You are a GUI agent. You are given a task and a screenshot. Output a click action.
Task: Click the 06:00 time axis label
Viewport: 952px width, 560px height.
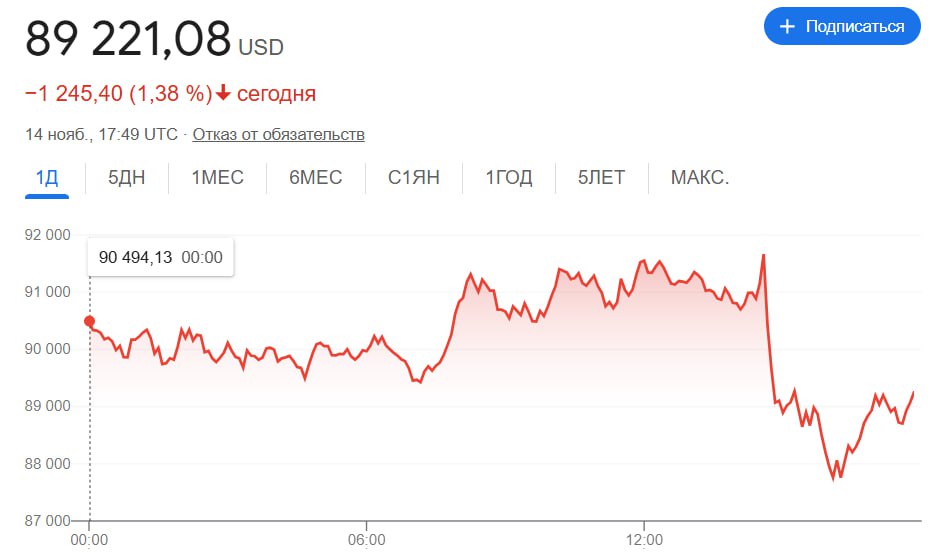367,540
